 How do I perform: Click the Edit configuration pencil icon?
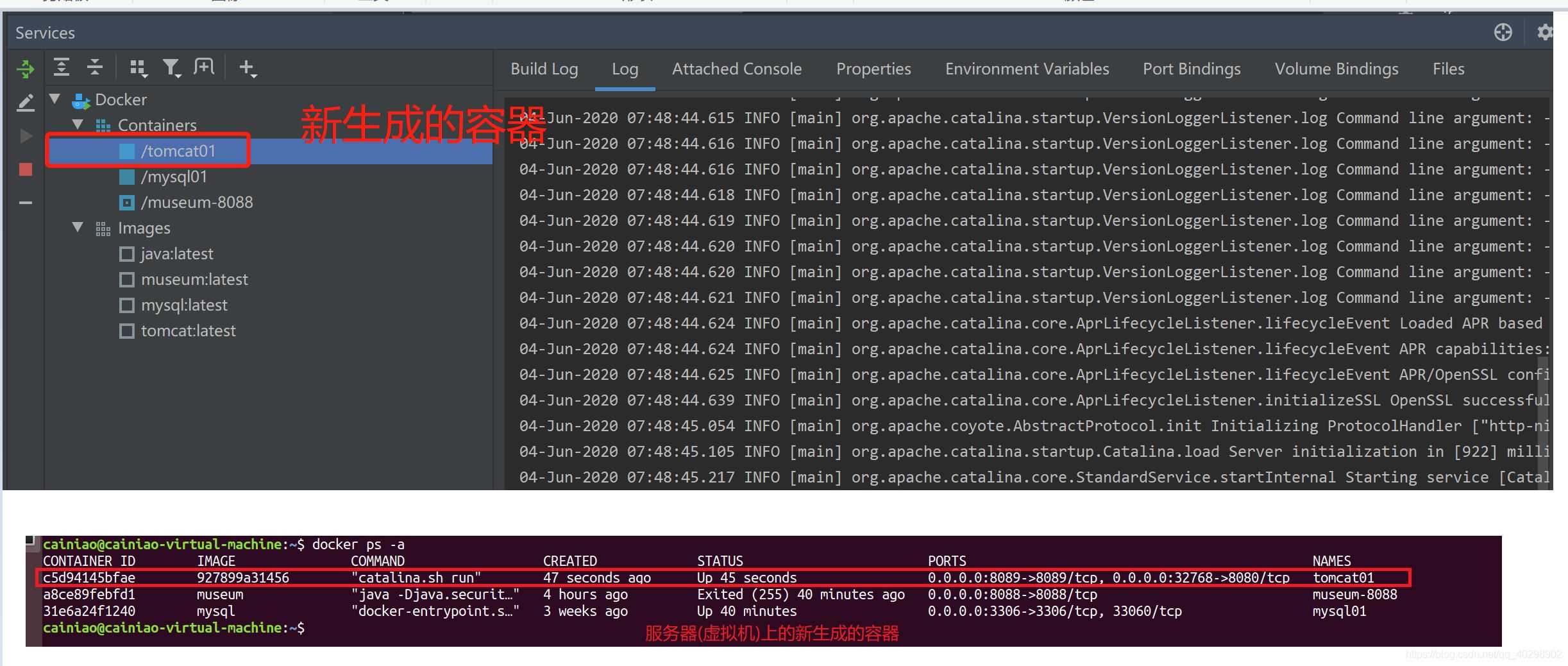(25, 103)
